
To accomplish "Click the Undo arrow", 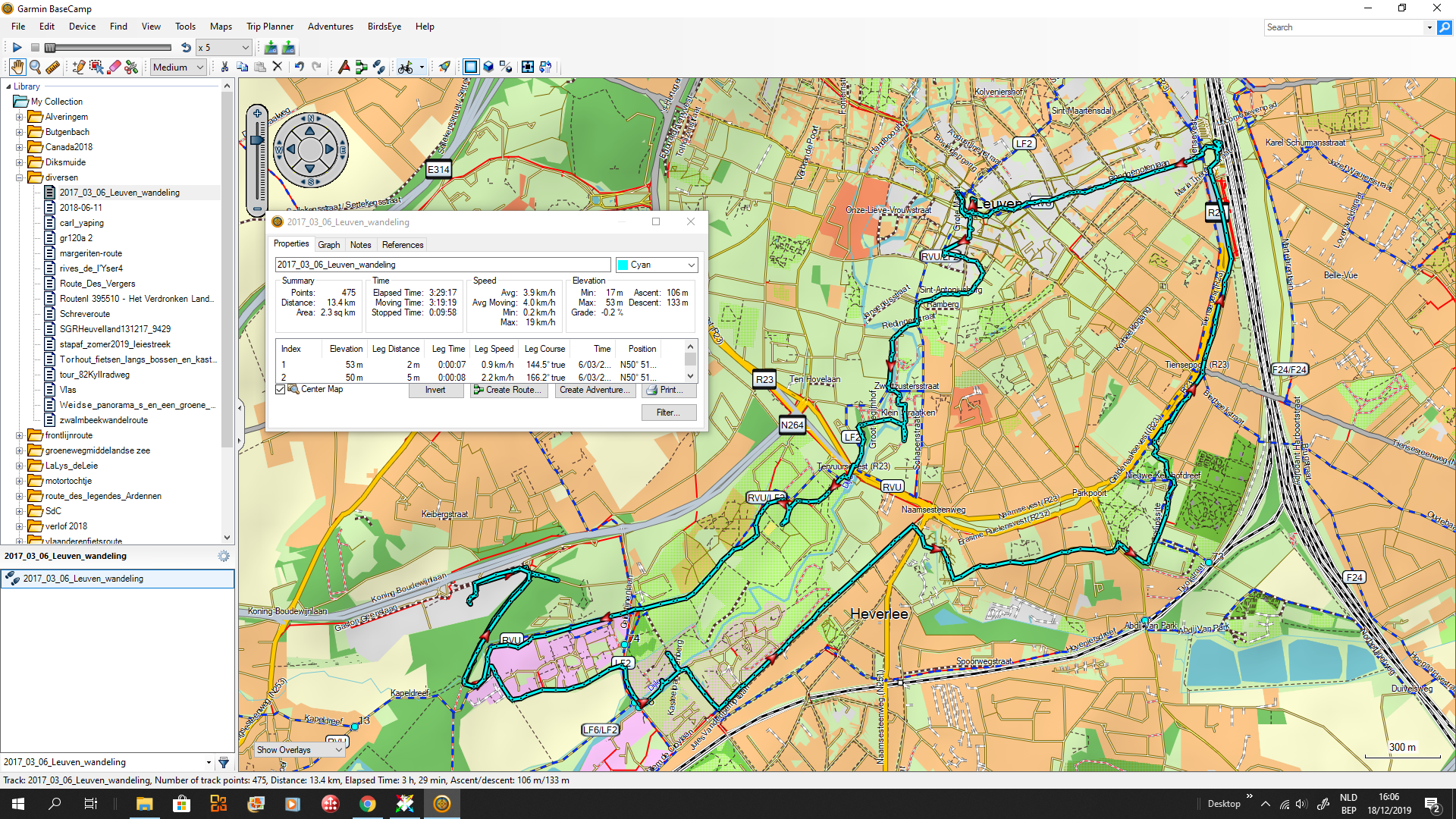I will tap(299, 67).
